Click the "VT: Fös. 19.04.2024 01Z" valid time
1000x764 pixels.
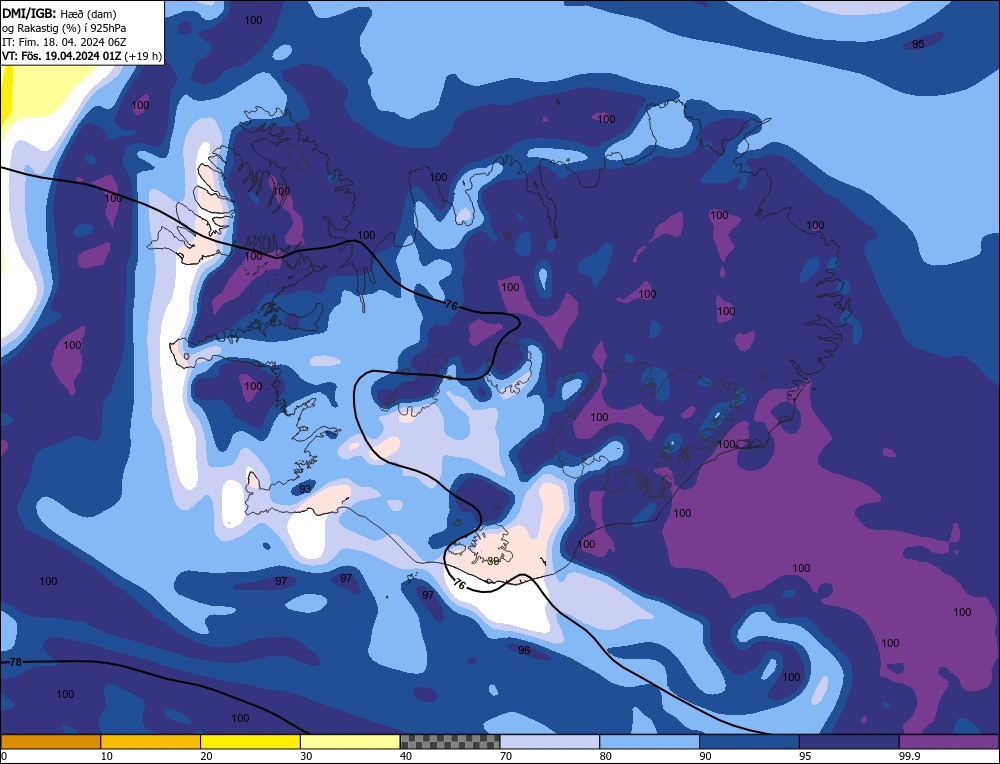pyautogui.click(x=61, y=56)
